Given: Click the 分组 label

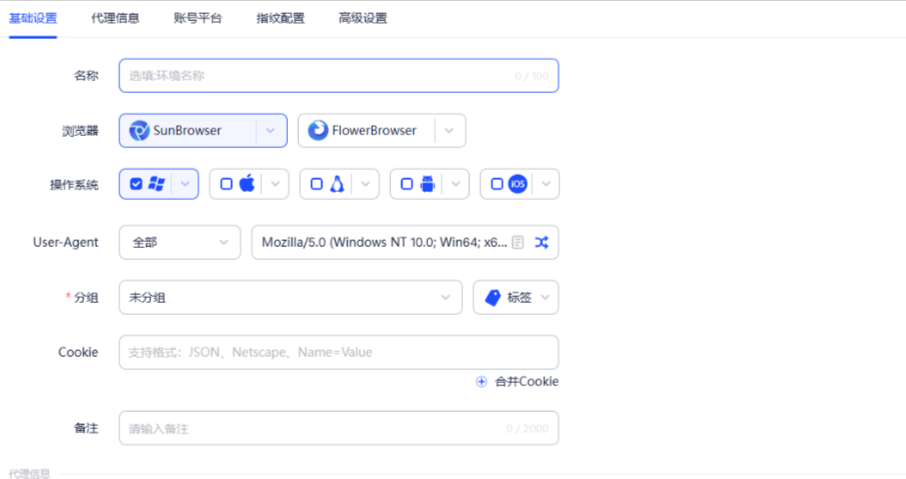Looking at the screenshot, I should click(86, 298).
